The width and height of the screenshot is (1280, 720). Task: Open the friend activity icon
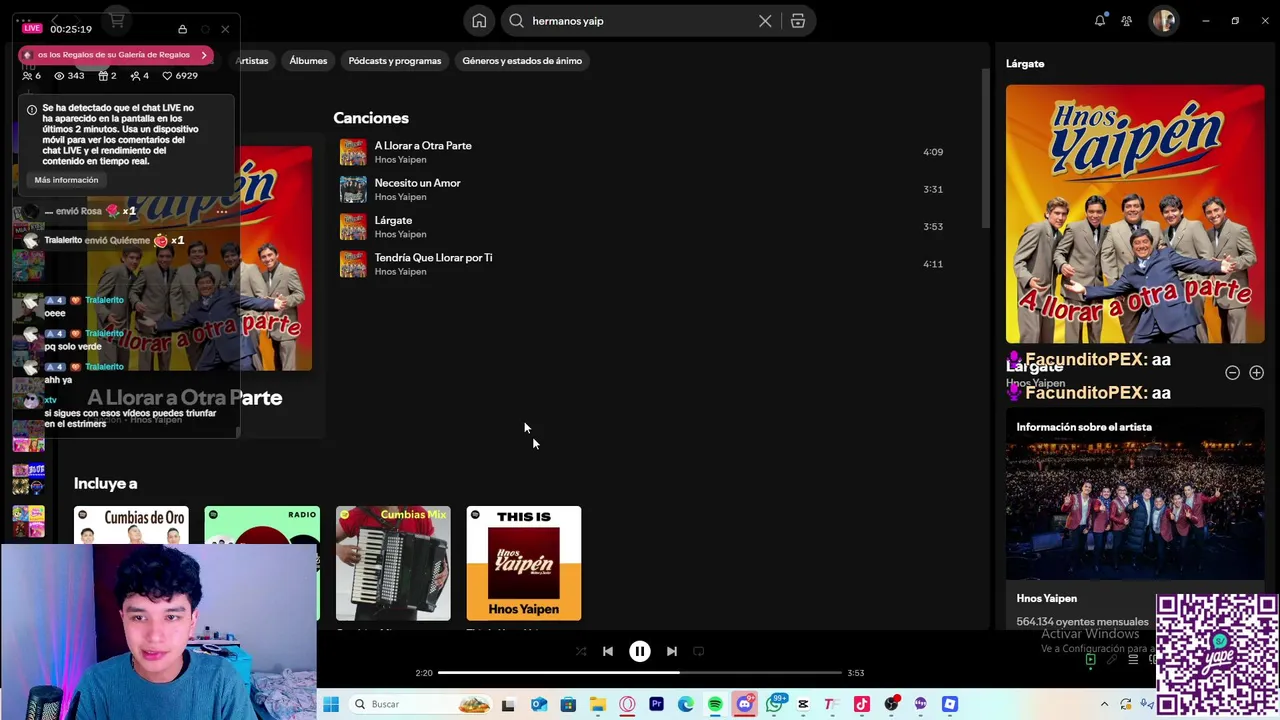click(x=1127, y=20)
